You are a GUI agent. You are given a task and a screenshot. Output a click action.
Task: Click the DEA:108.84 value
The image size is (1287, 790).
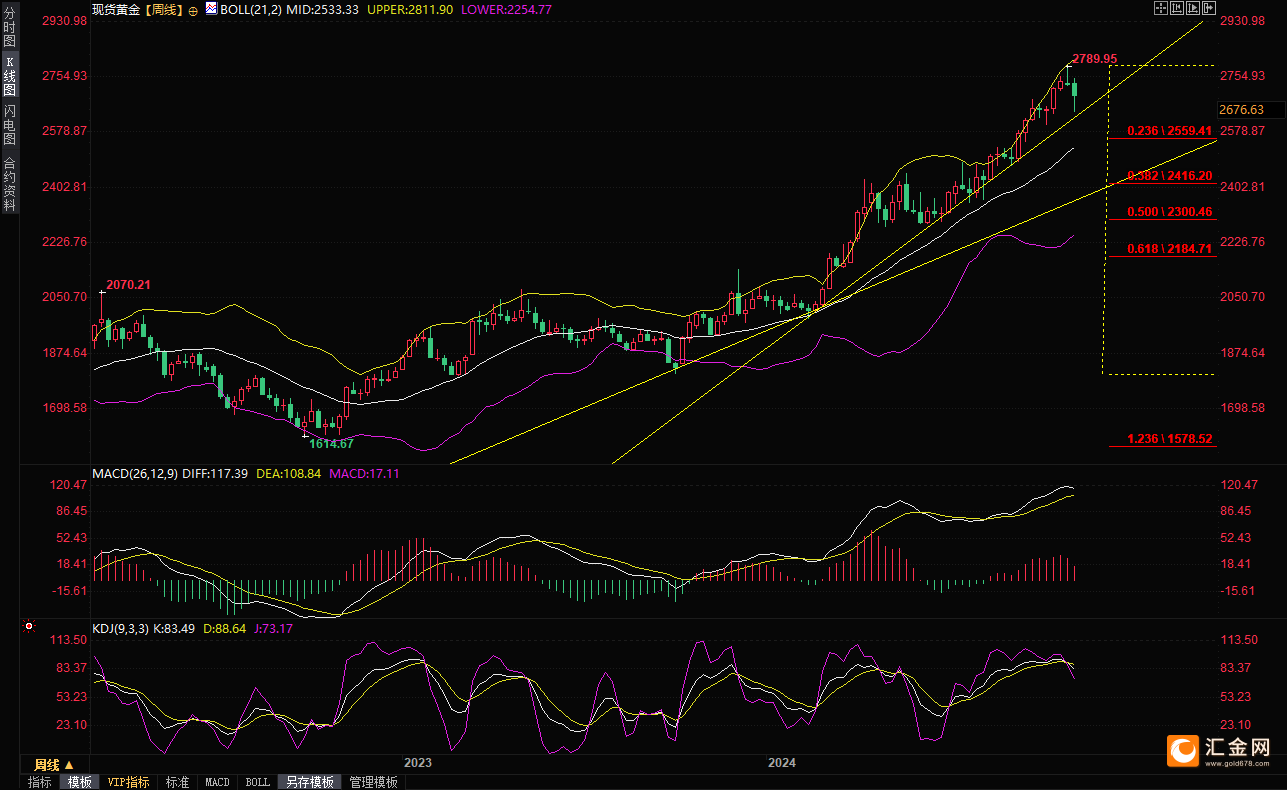coord(289,473)
